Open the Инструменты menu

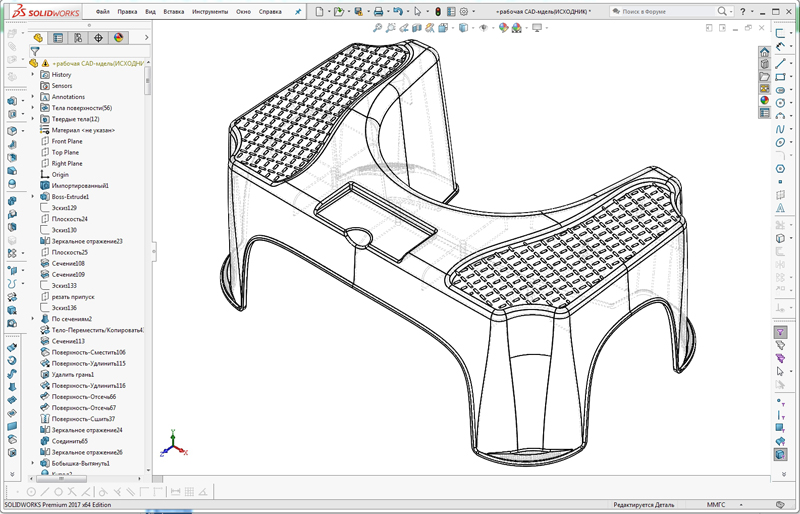tap(210, 11)
